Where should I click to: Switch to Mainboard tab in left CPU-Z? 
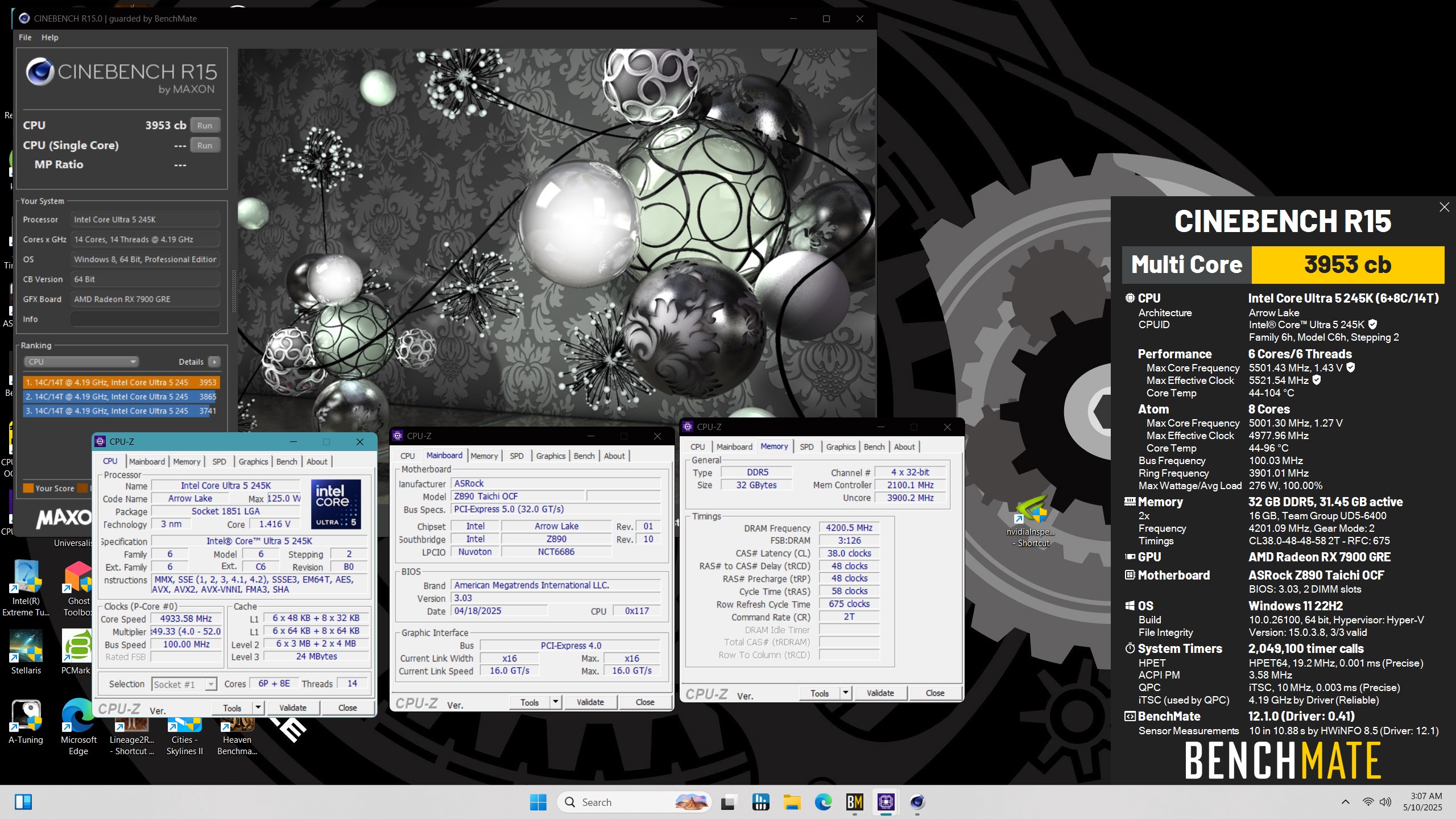[x=147, y=461]
